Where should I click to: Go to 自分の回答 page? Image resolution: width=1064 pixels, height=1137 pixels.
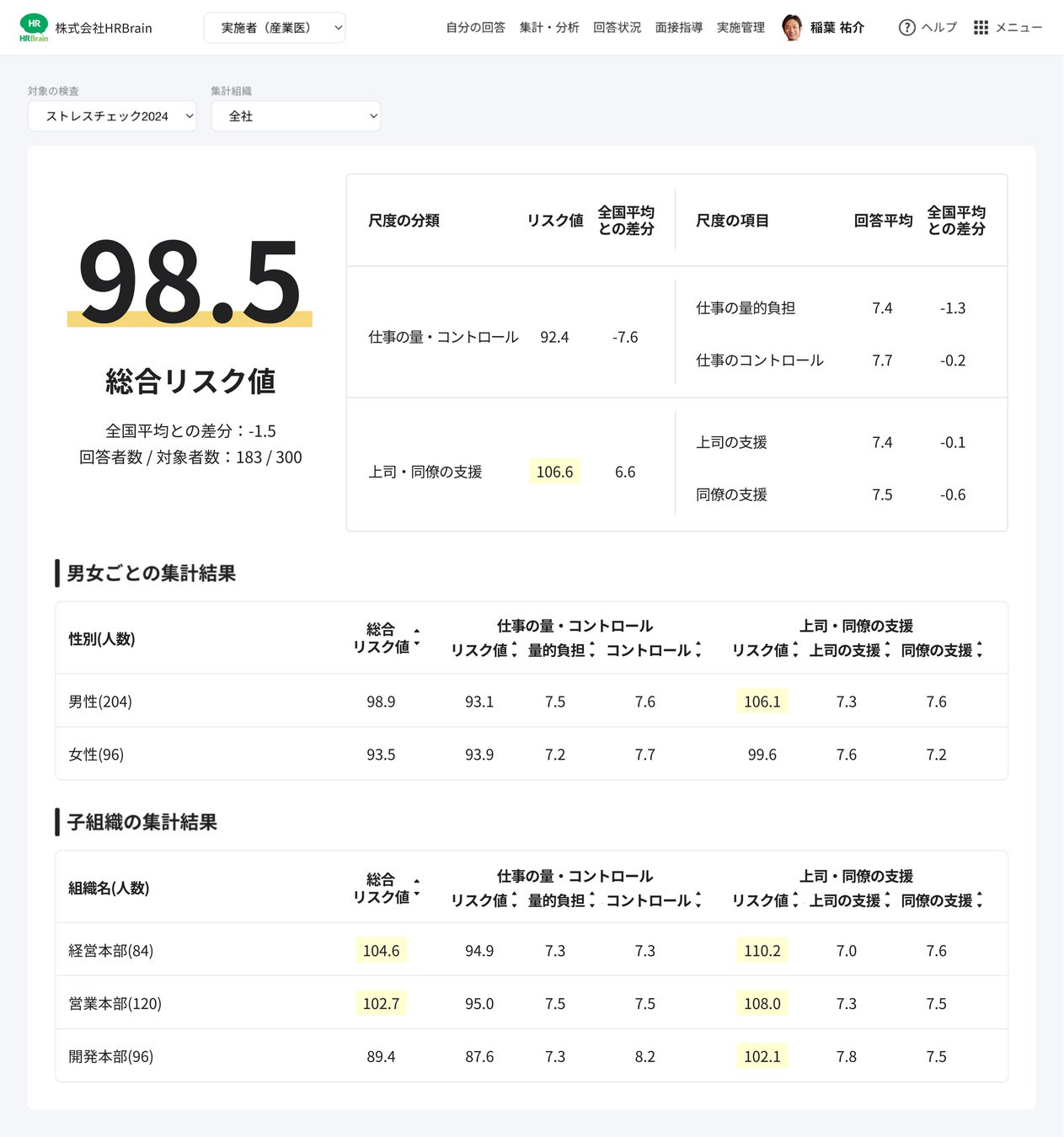(x=475, y=28)
